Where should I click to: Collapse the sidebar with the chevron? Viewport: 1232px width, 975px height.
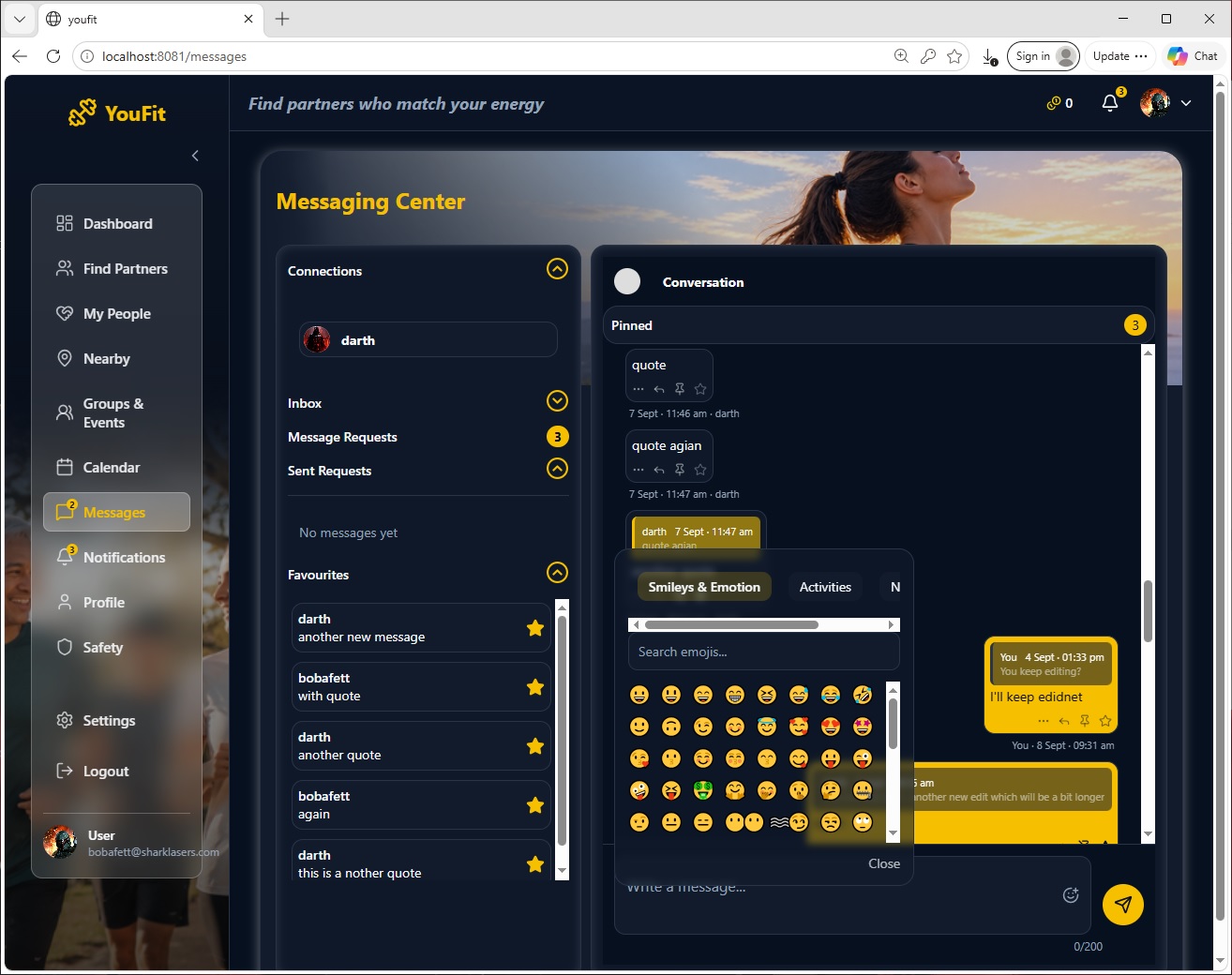point(195,156)
